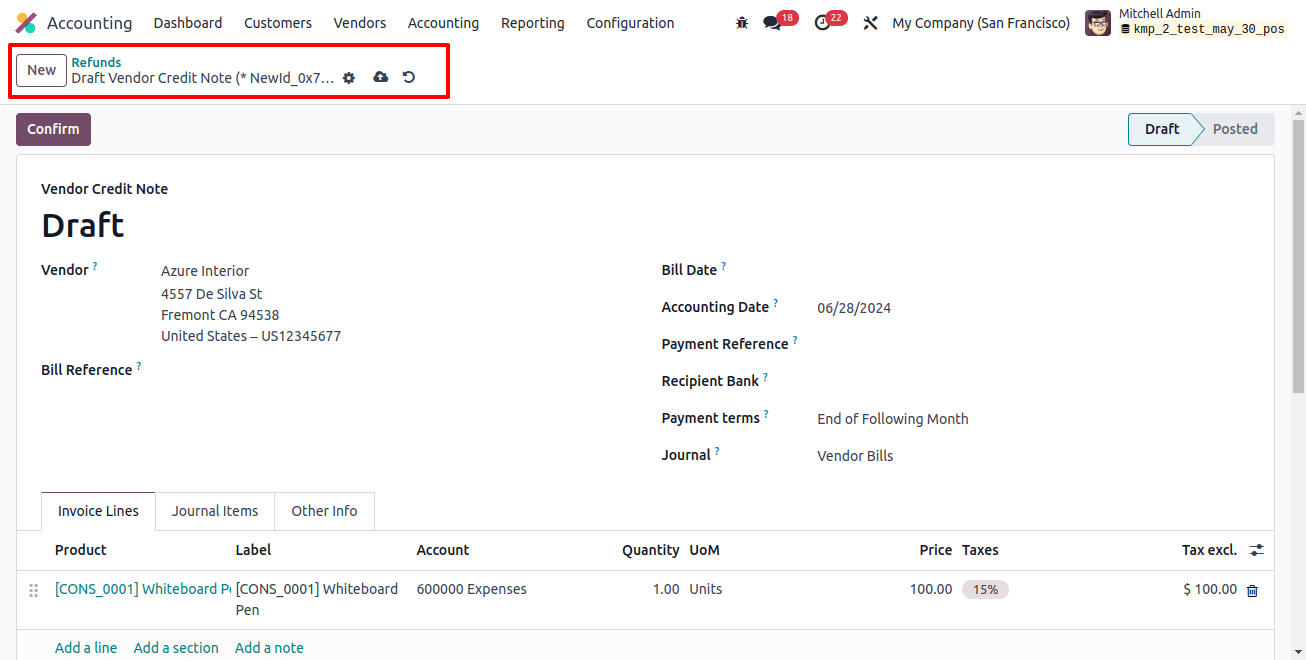Image resolution: width=1306 pixels, height=660 pixels.
Task: Open the debug bug icon
Action: point(742,23)
